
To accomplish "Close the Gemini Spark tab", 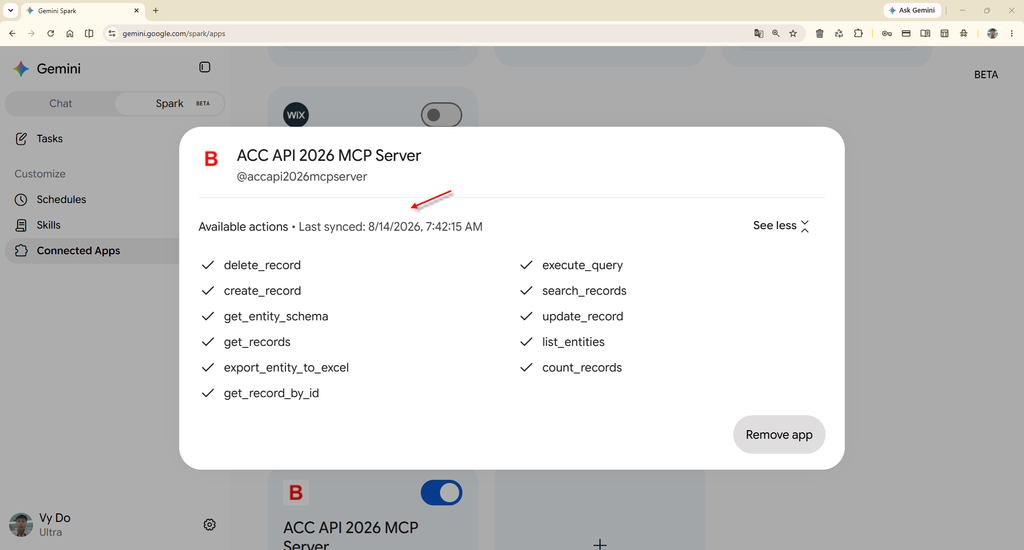I will 136,10.
